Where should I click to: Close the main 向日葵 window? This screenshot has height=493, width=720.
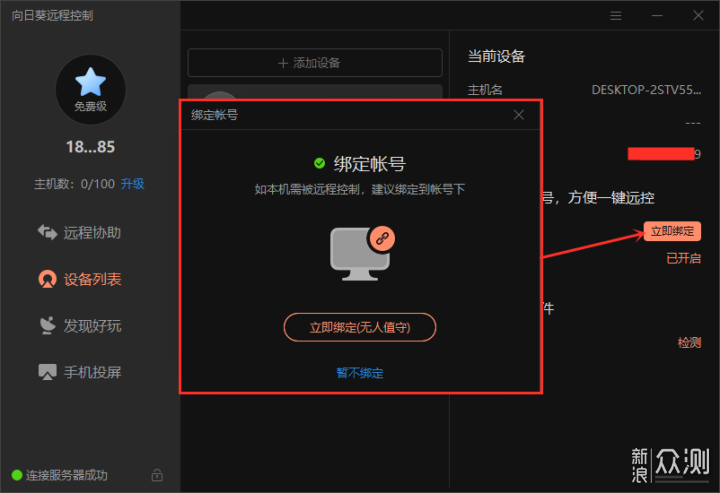pyautogui.click(x=698, y=16)
